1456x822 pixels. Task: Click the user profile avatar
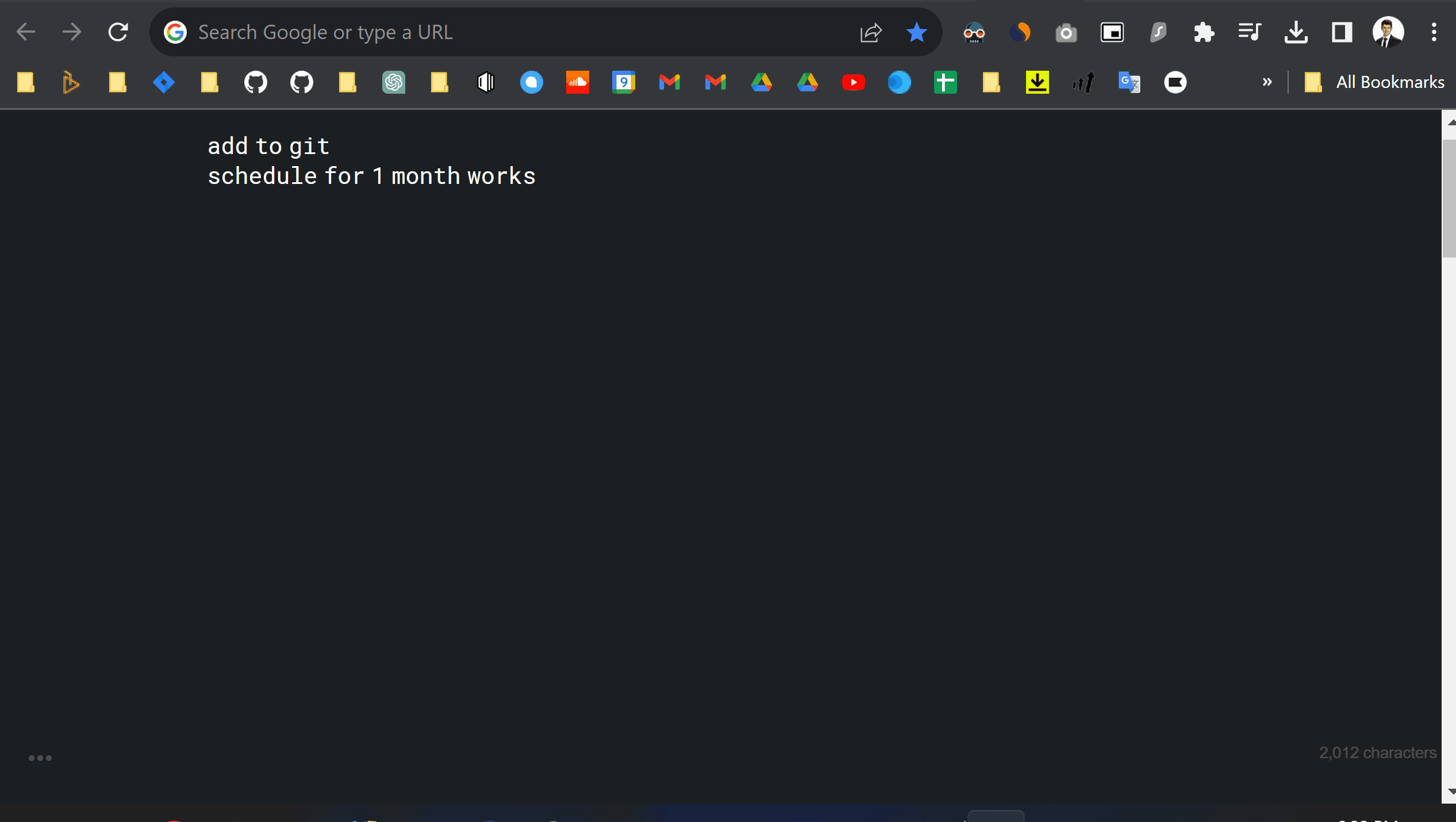(x=1388, y=32)
